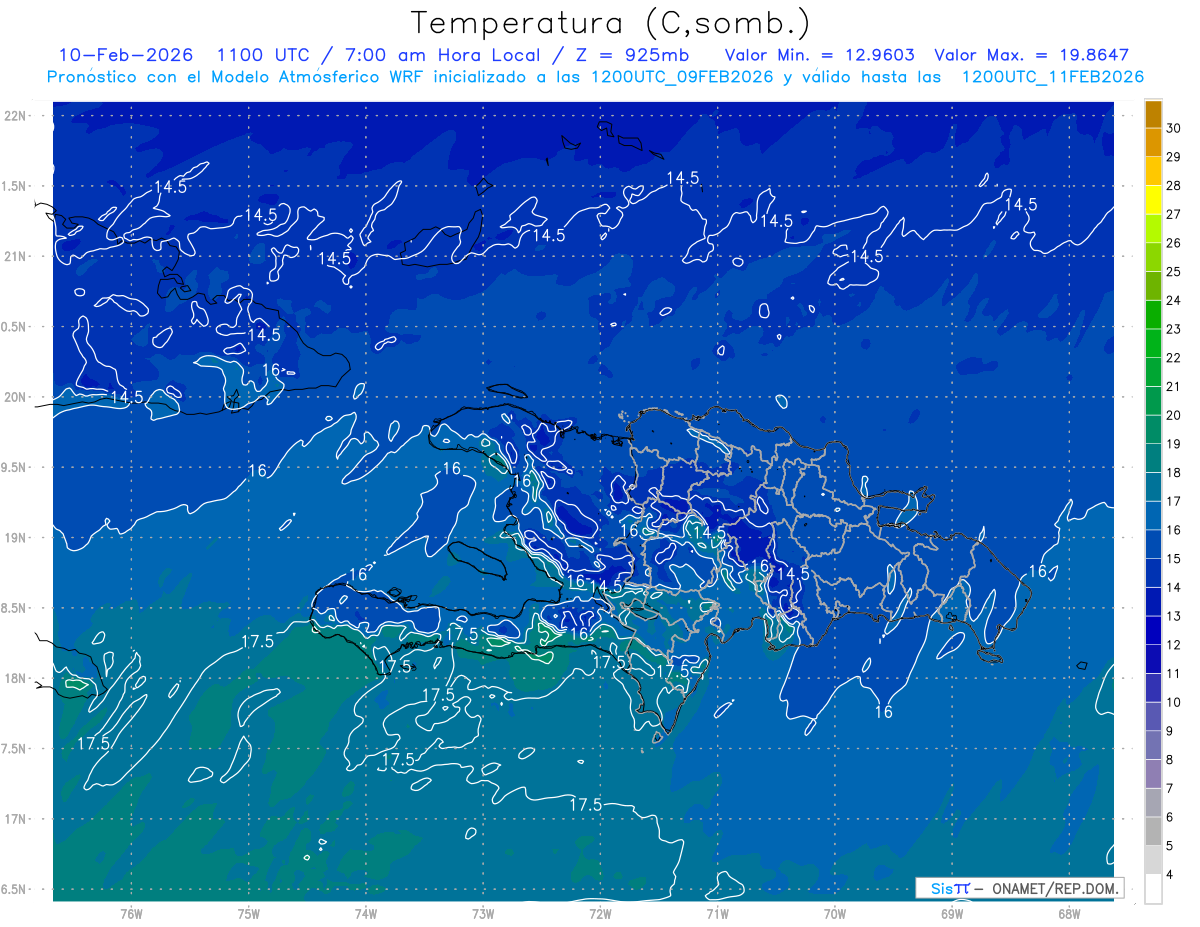The height and width of the screenshot is (927, 1200).
Task: Click the "SisTT - ONAMET/REP.DOM." credit label
Action: [x=1019, y=888]
